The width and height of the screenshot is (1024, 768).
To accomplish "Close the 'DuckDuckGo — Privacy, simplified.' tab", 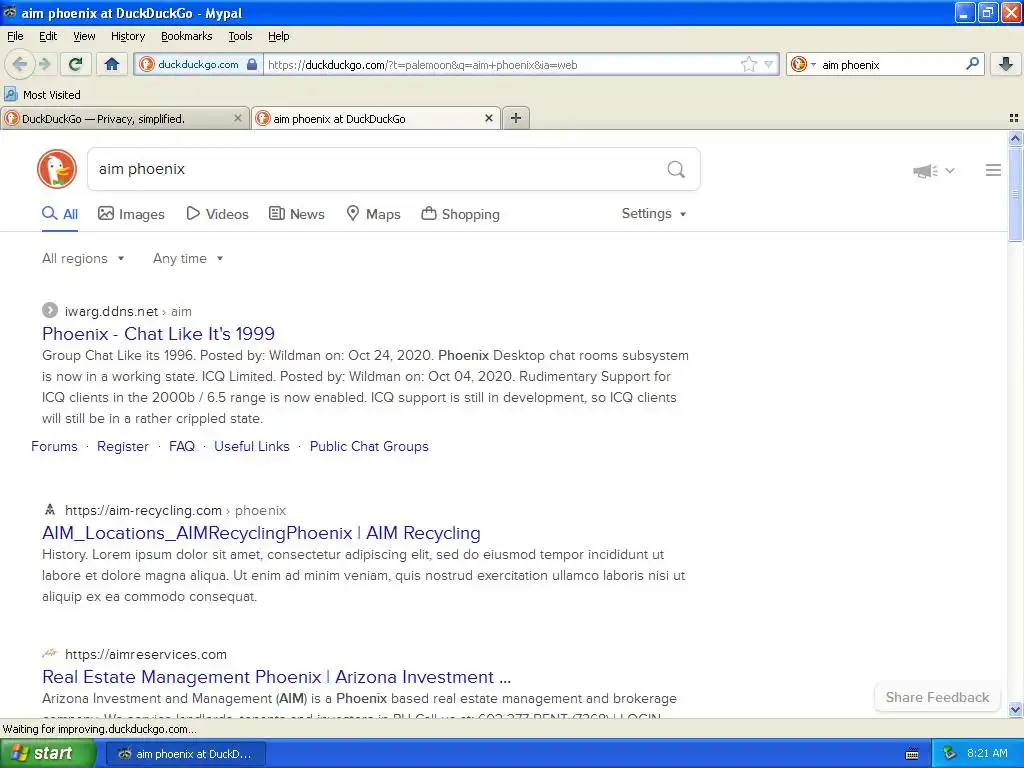I will click(x=238, y=118).
